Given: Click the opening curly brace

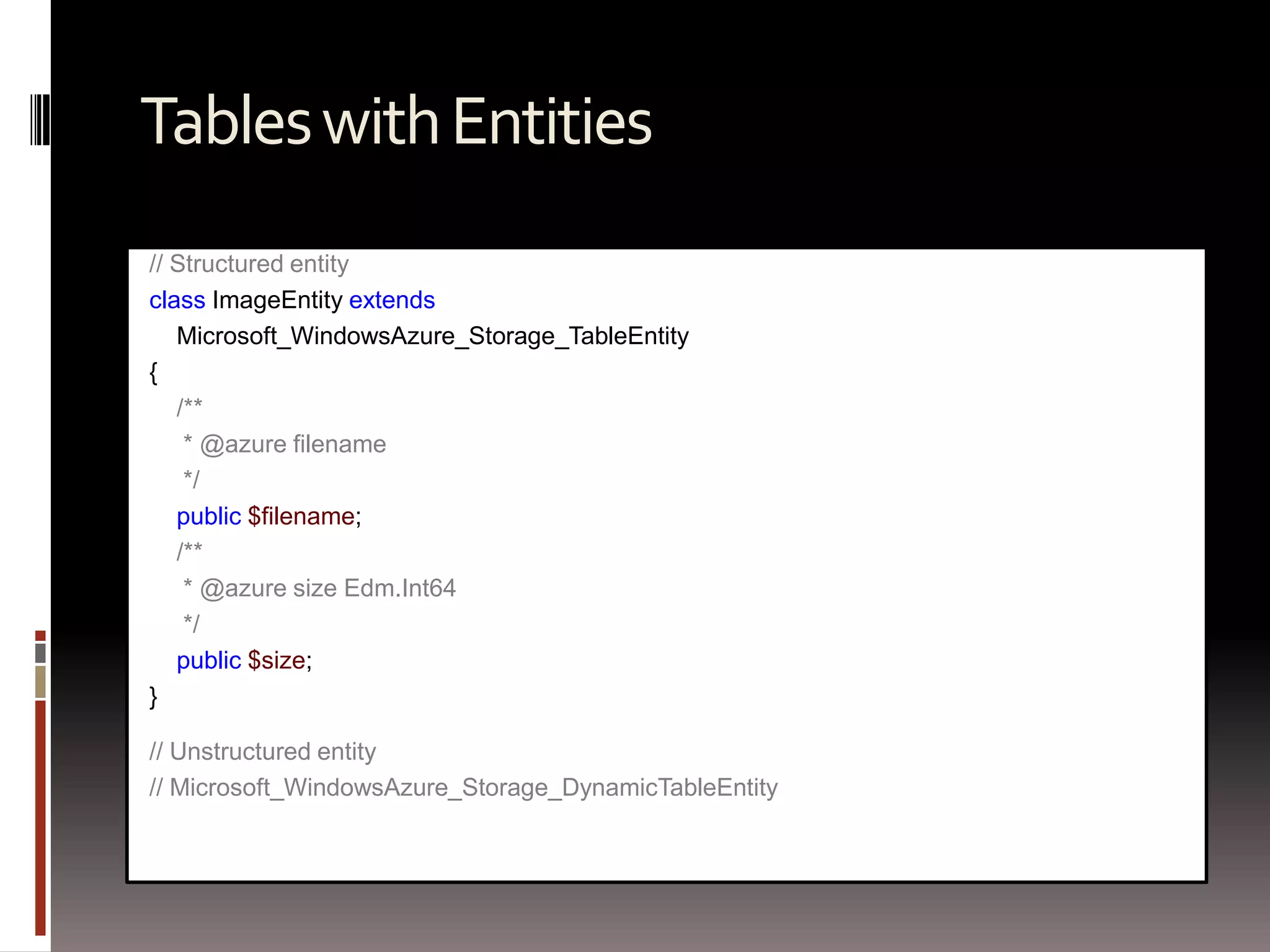Looking at the screenshot, I should tap(153, 372).
